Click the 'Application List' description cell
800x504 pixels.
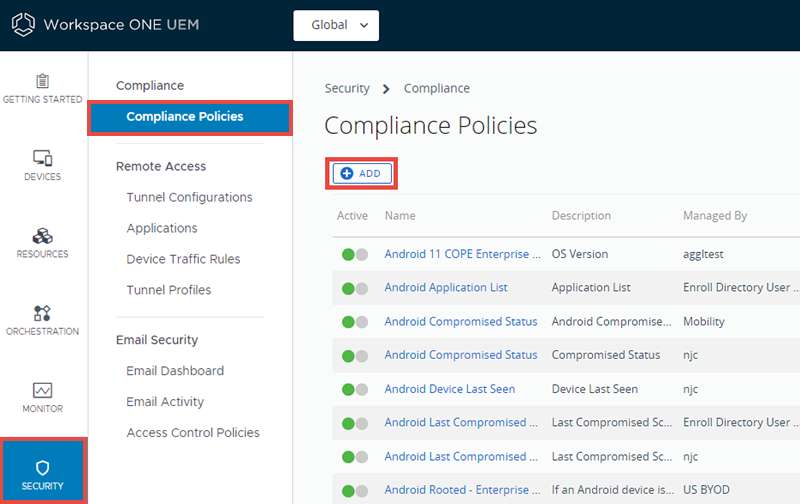tap(591, 288)
